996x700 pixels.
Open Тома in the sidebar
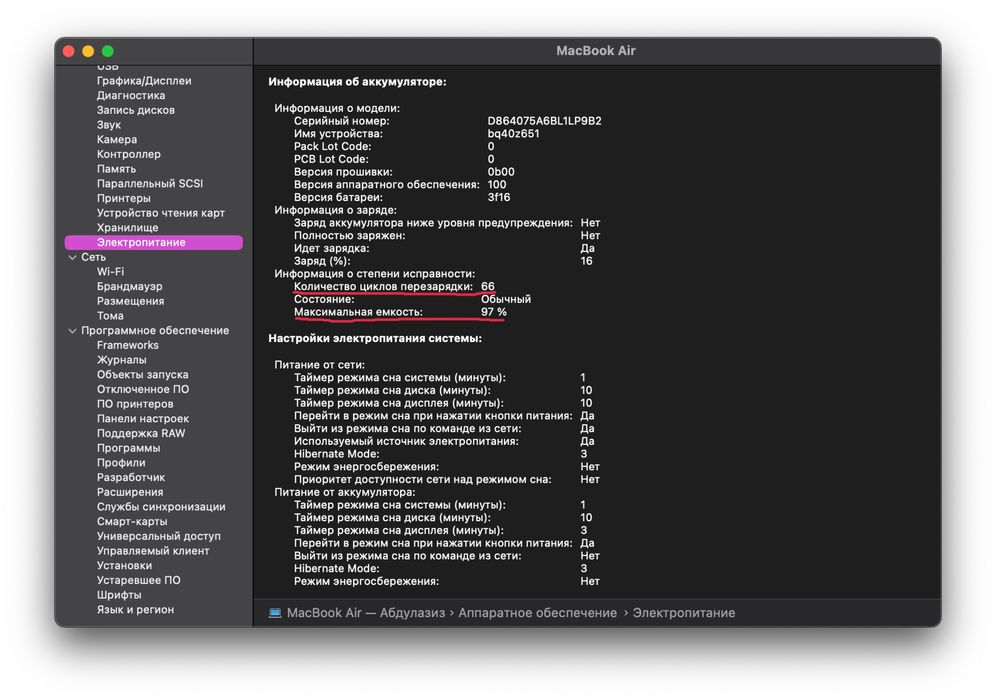[110, 316]
